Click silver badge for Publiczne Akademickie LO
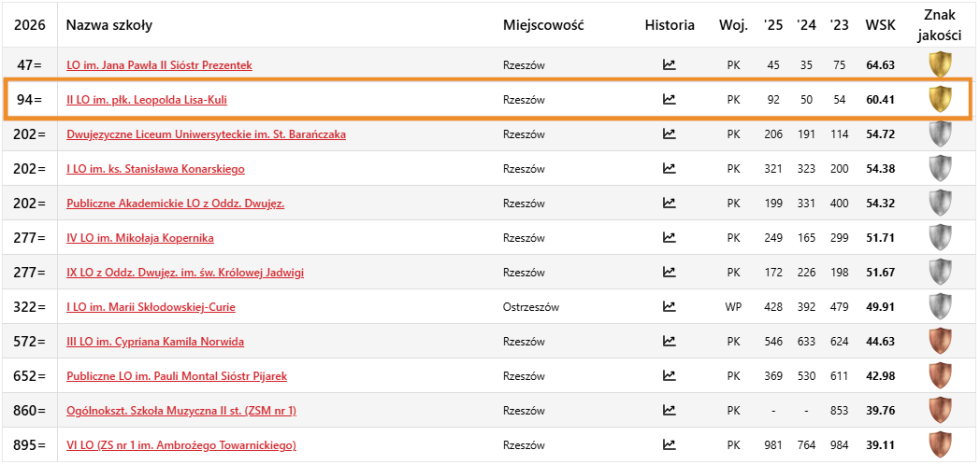The width and height of the screenshot is (980, 464). (938, 203)
